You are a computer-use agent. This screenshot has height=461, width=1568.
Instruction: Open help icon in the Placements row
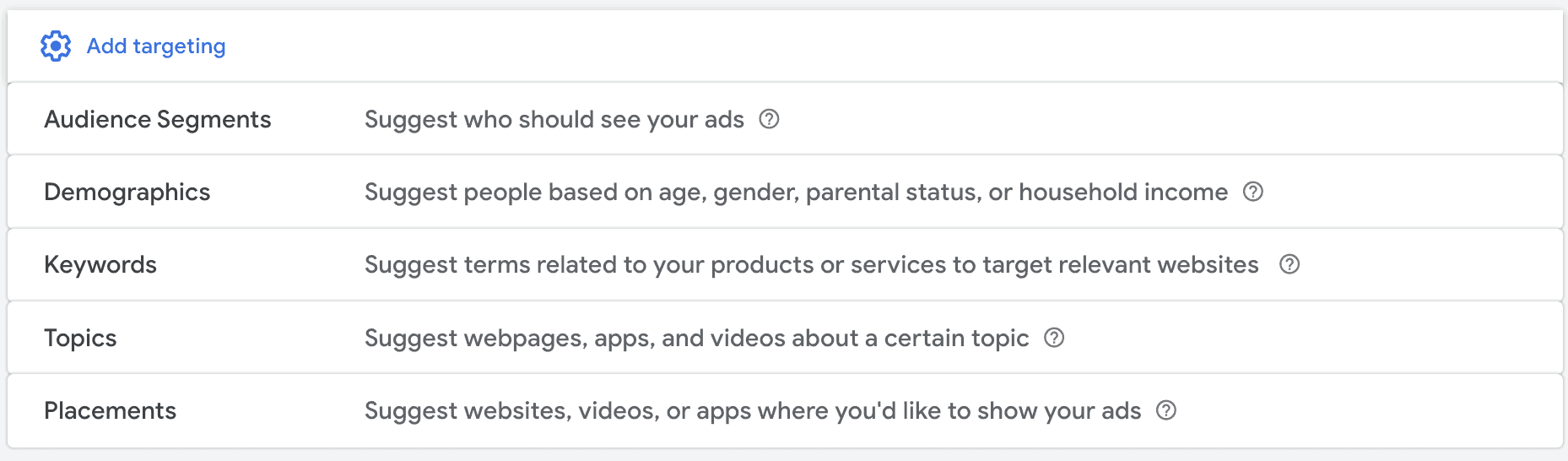tap(1166, 410)
